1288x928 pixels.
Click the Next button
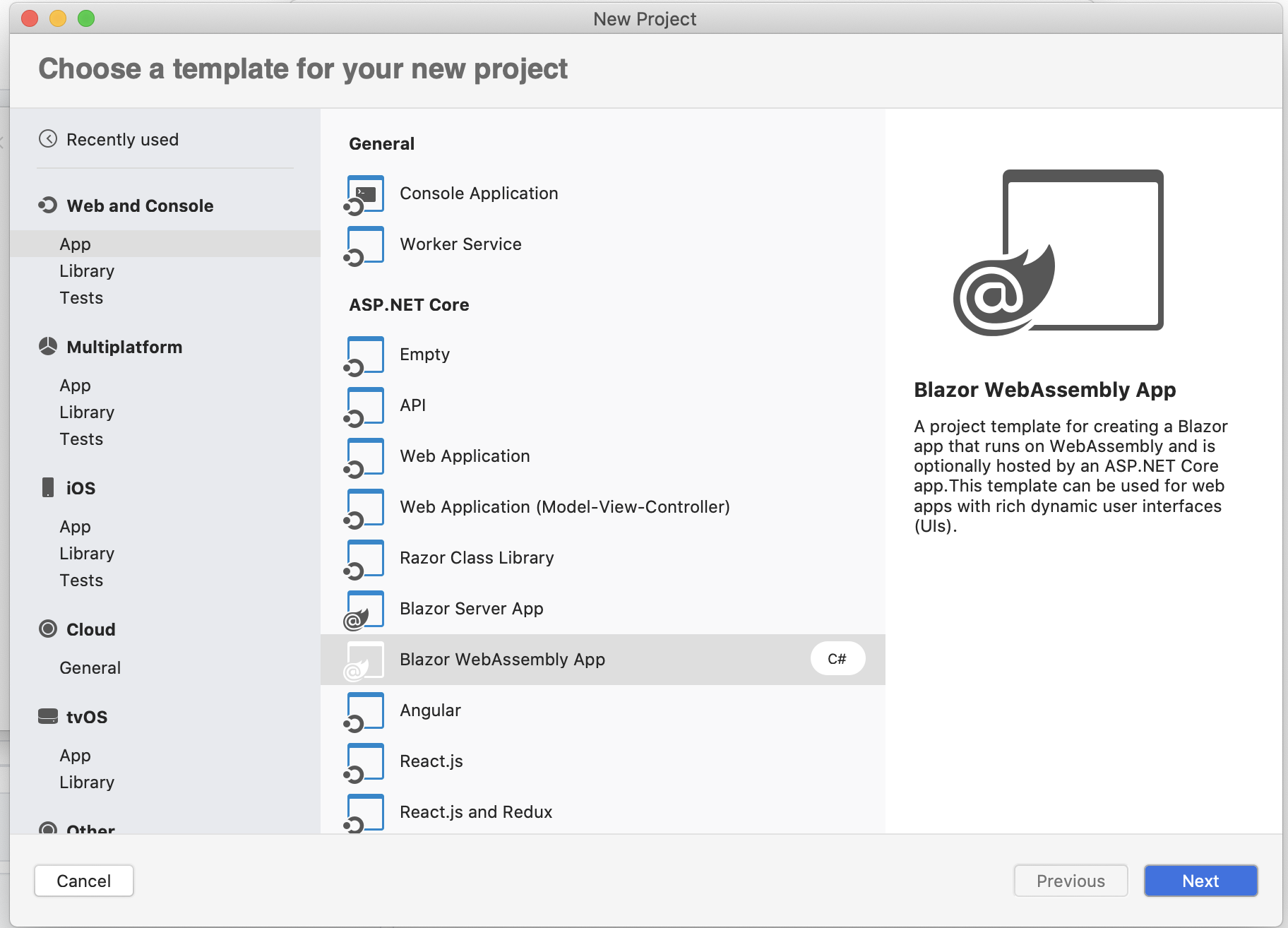pos(1200,881)
